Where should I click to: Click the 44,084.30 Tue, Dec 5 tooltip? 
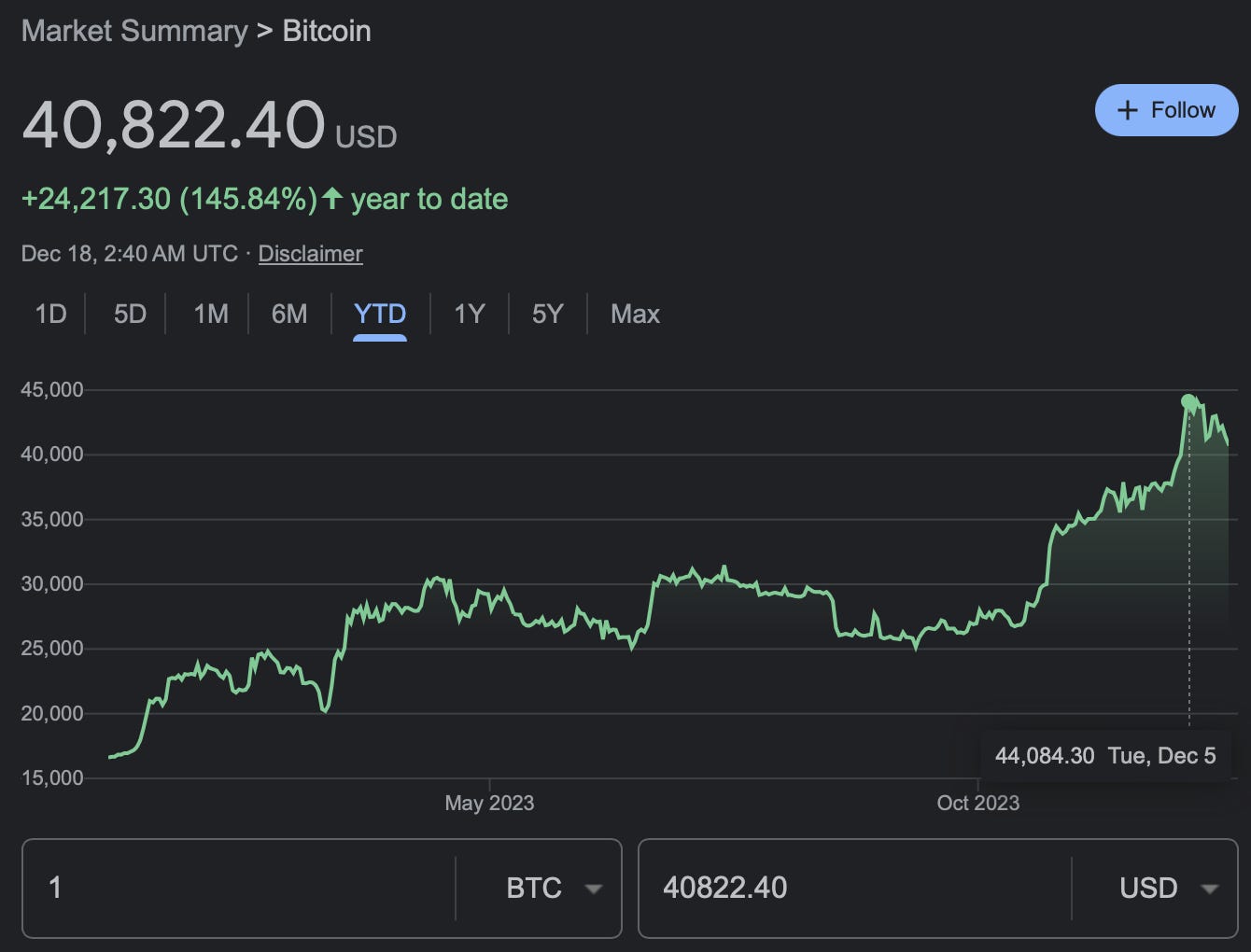(x=1105, y=756)
